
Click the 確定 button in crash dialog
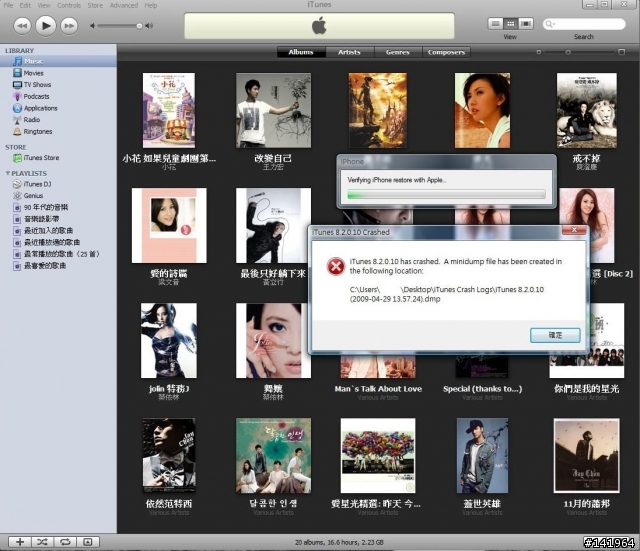555,335
